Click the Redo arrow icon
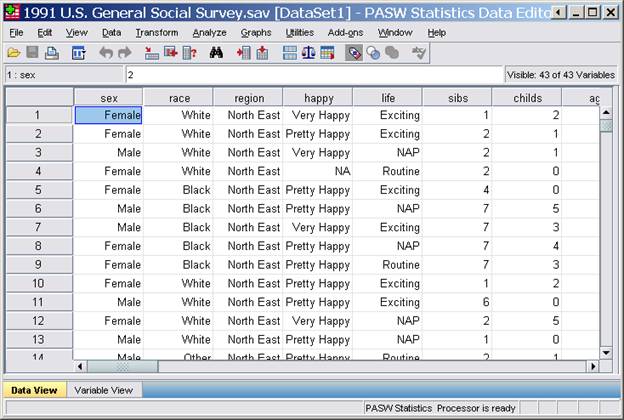Image resolution: width=624 pixels, height=420 pixels. pos(125,53)
